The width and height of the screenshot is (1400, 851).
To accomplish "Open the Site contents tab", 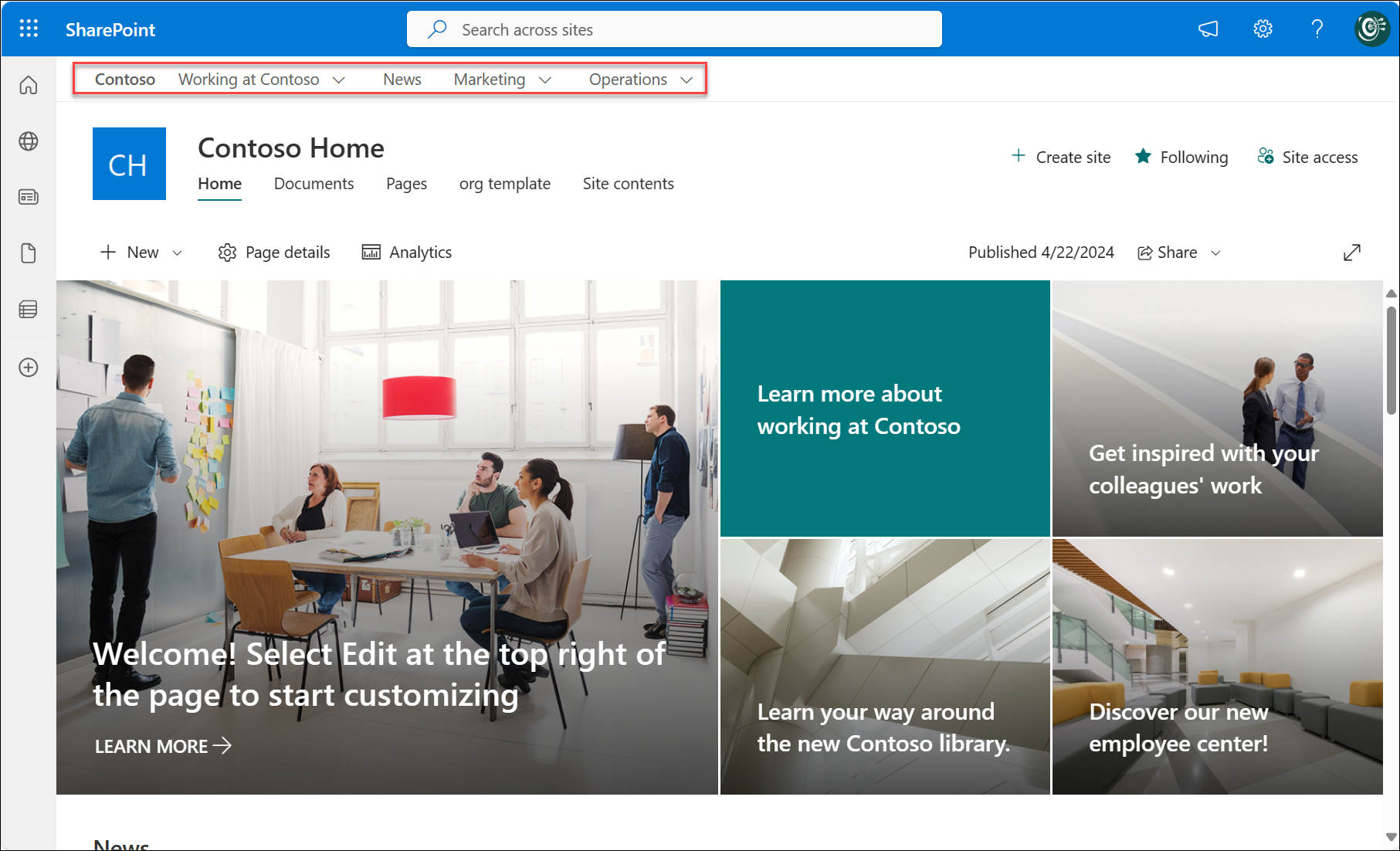I will (x=628, y=183).
